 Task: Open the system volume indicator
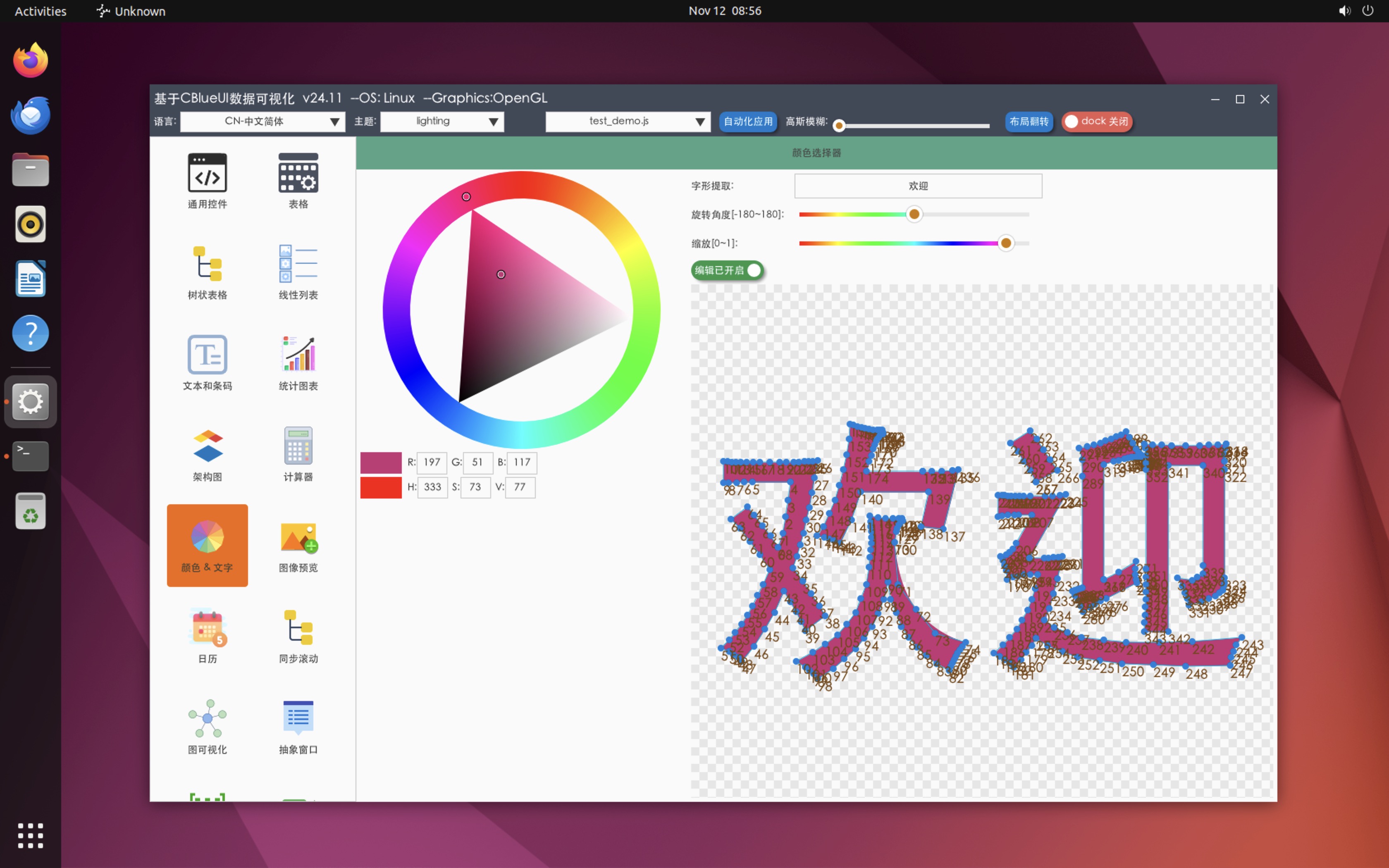pos(1344,11)
